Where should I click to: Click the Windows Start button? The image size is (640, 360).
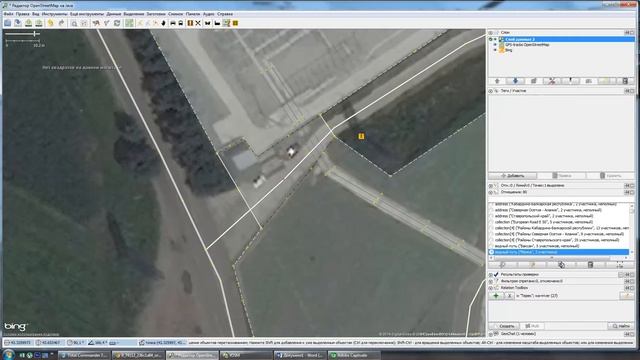[x=9, y=355]
